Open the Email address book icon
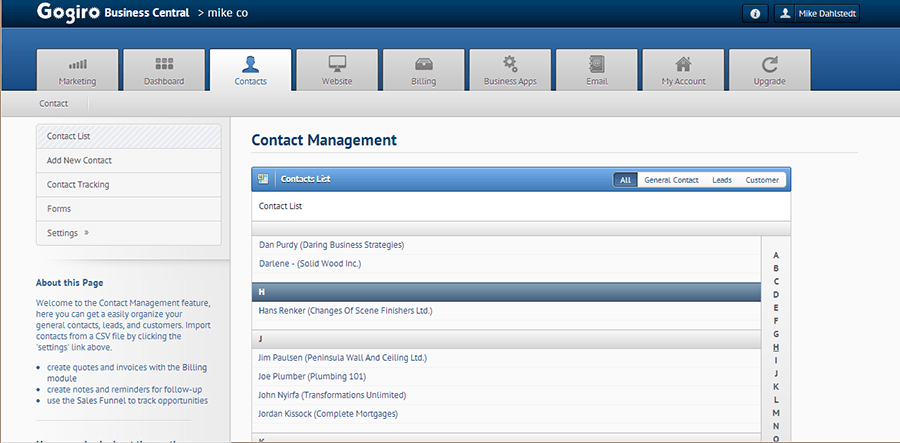The height and width of the screenshot is (443, 900). (x=597, y=64)
